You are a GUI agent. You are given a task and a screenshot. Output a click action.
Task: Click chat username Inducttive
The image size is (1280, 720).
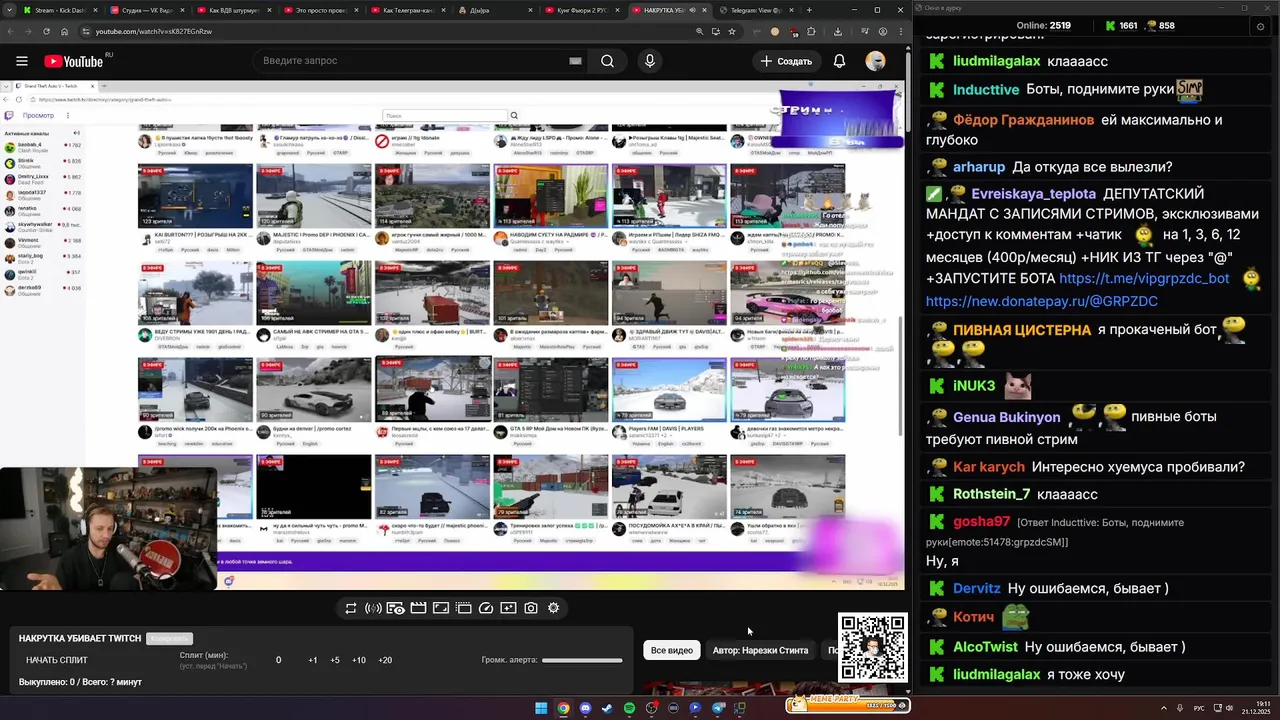986,90
